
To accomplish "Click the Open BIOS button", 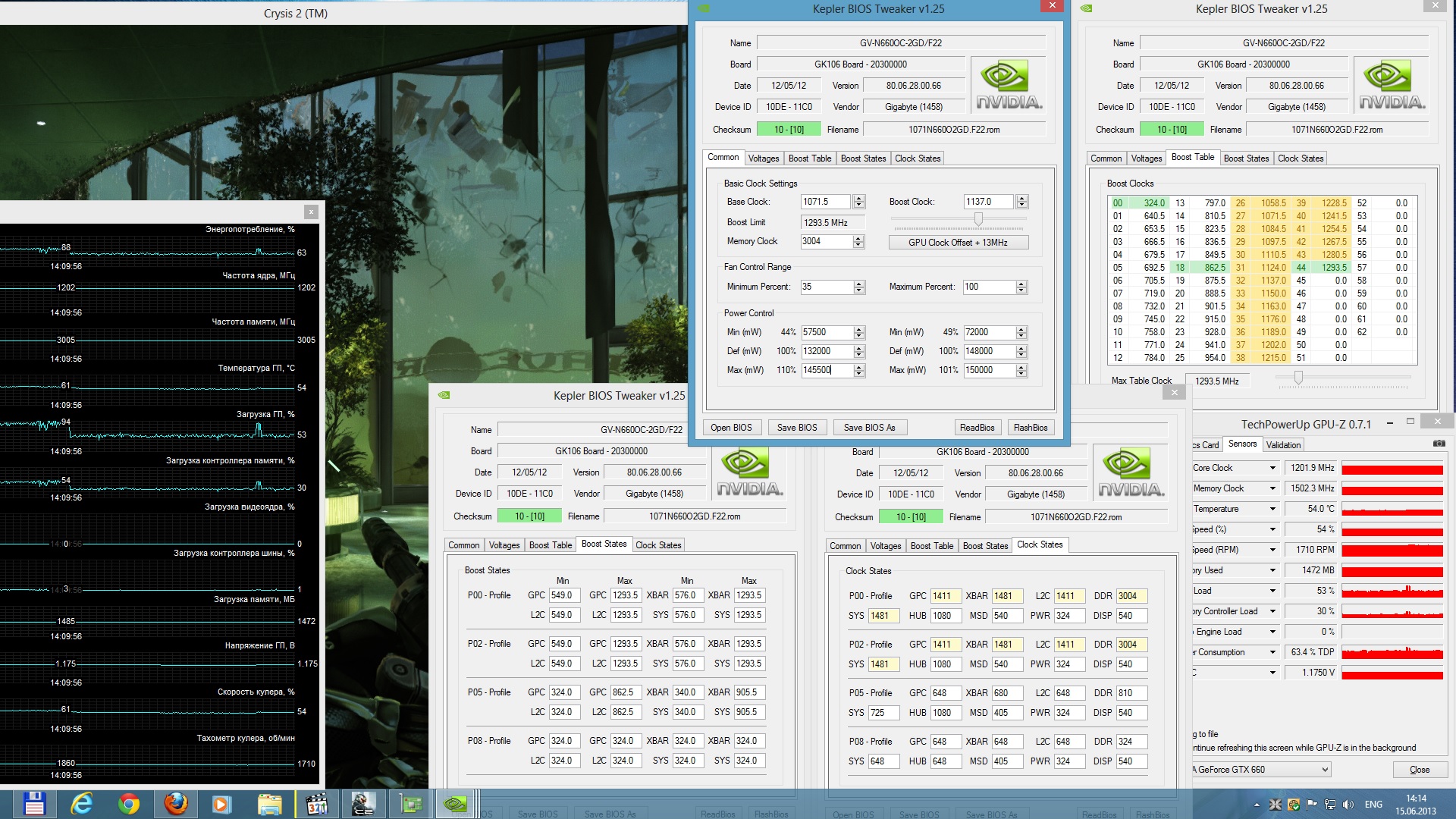I will [x=731, y=428].
